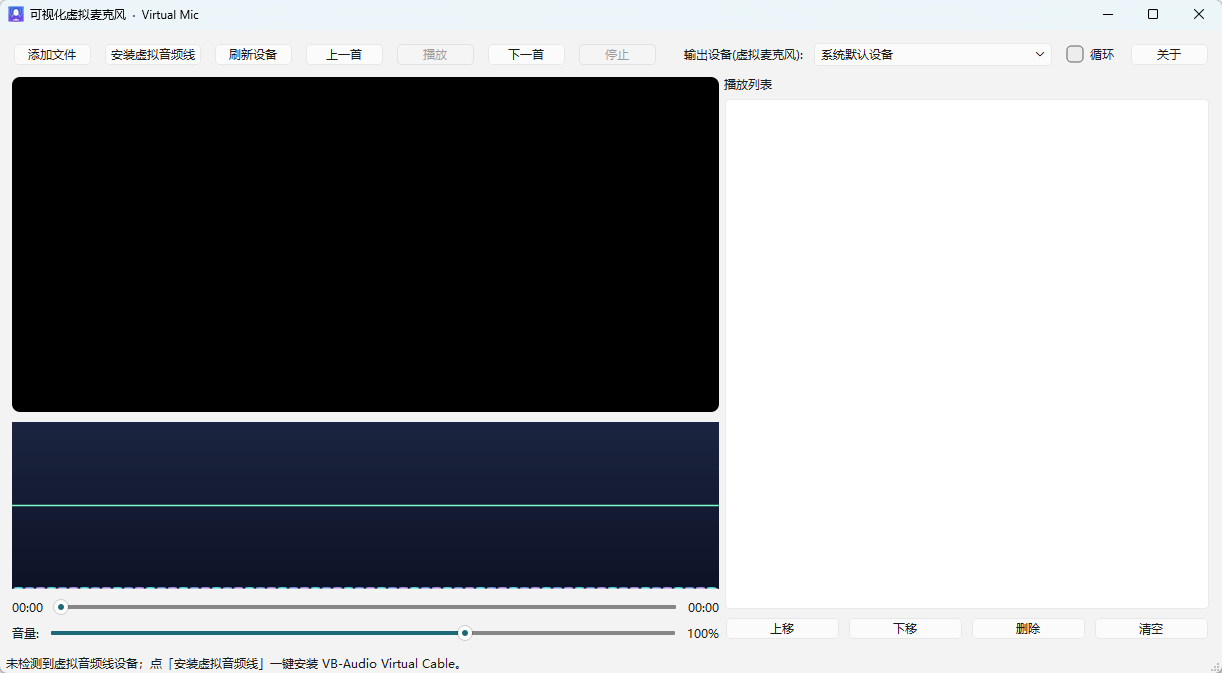The image size is (1222, 673).
Task: Click the 音量 volume slider handle
Action: pyautogui.click(x=465, y=633)
